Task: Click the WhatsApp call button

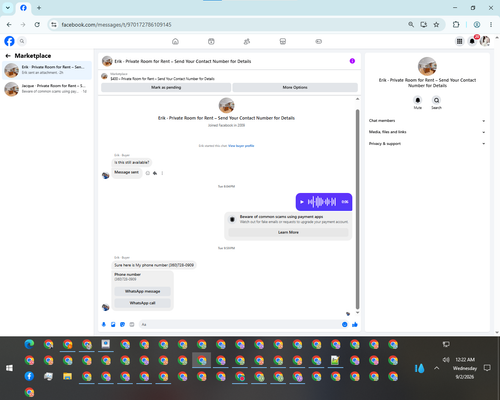Action: click(143, 303)
